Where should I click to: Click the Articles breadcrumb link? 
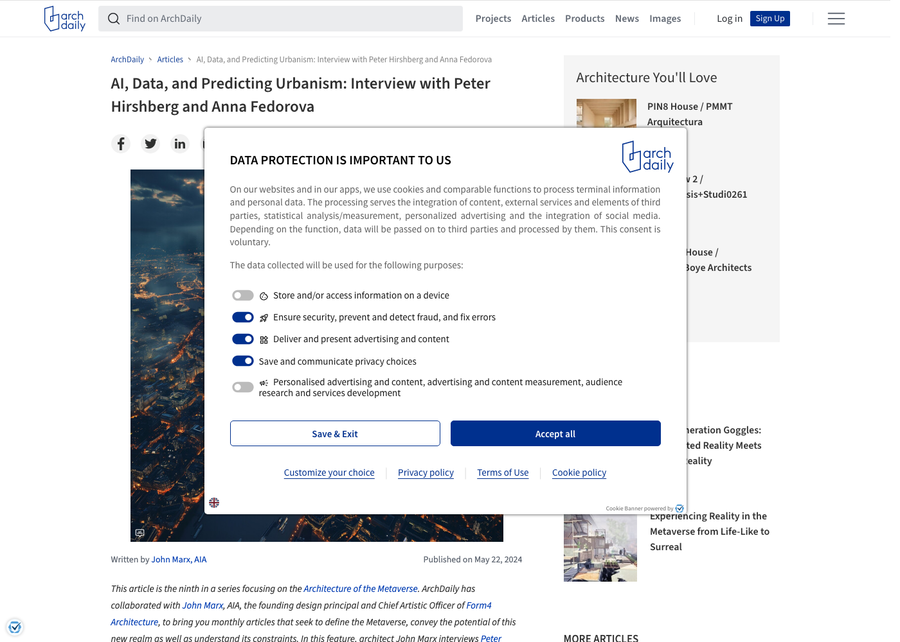pos(170,60)
